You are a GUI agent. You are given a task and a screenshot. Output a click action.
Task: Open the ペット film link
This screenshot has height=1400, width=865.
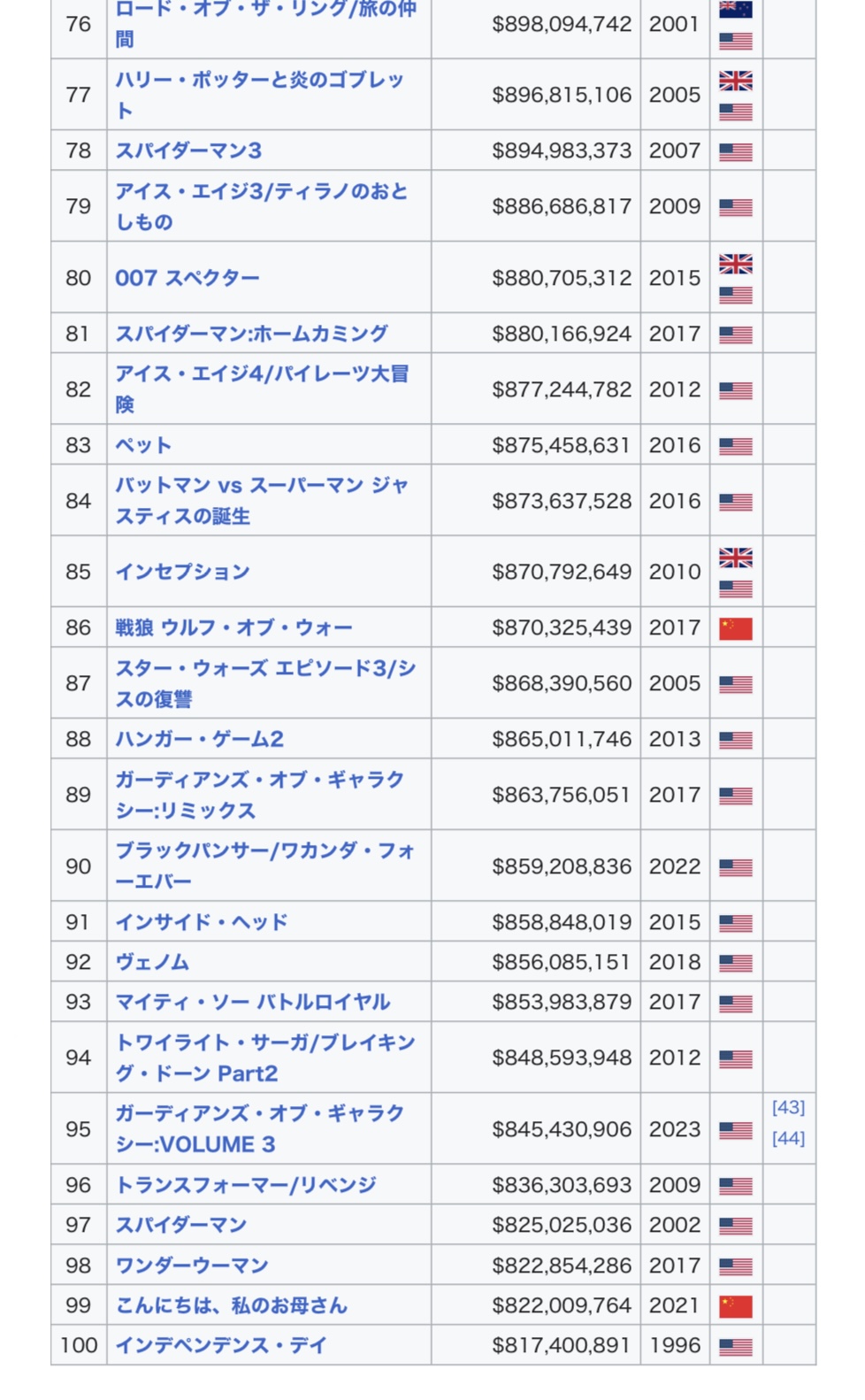[143, 445]
